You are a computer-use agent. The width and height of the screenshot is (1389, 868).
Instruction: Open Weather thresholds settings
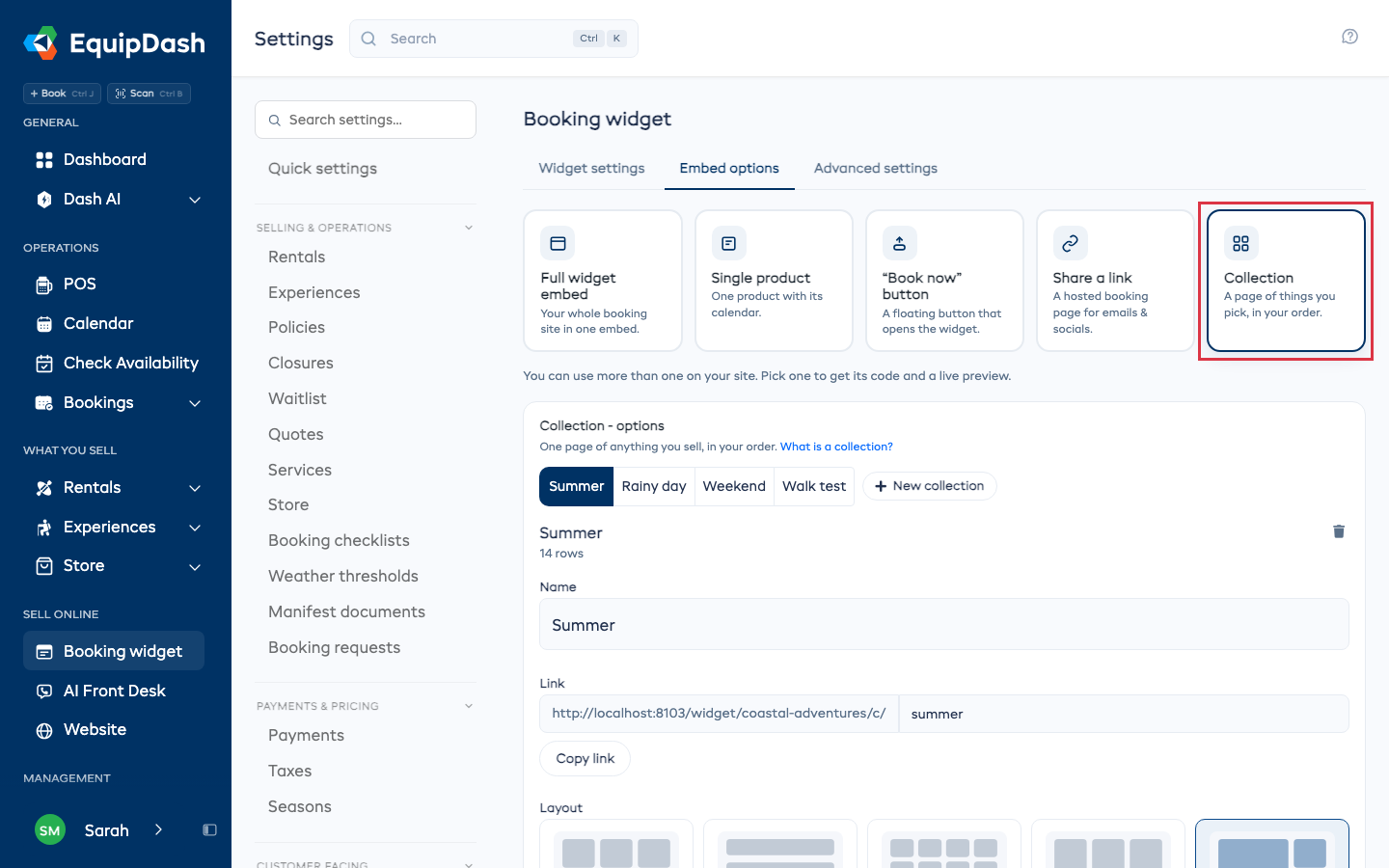pyautogui.click(x=343, y=576)
